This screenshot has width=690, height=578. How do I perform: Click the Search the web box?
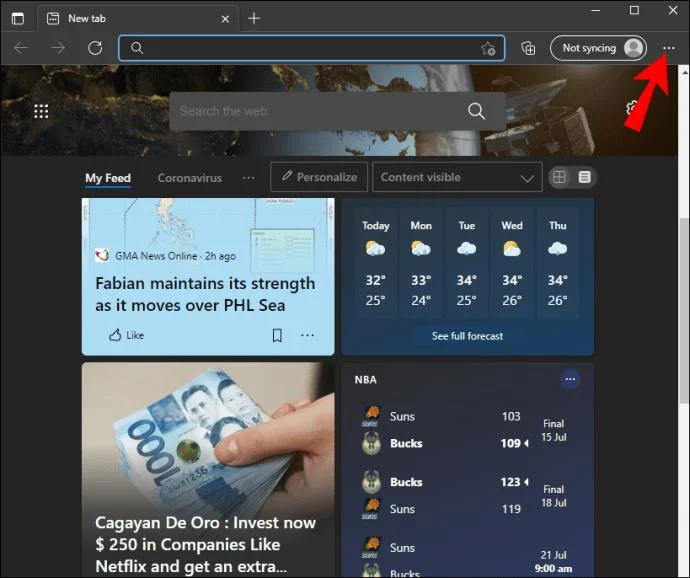tap(338, 111)
